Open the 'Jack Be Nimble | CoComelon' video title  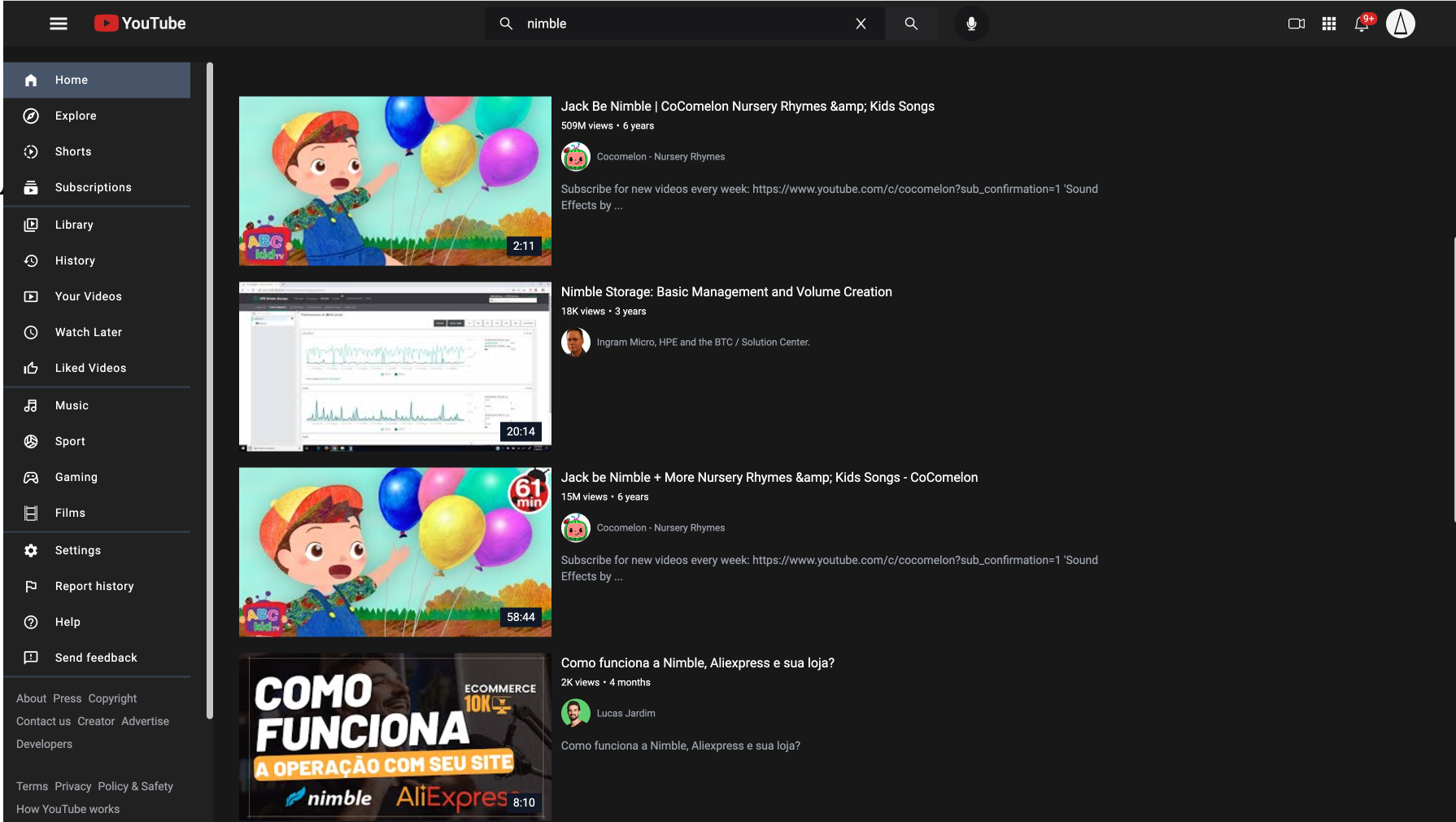tap(747, 106)
